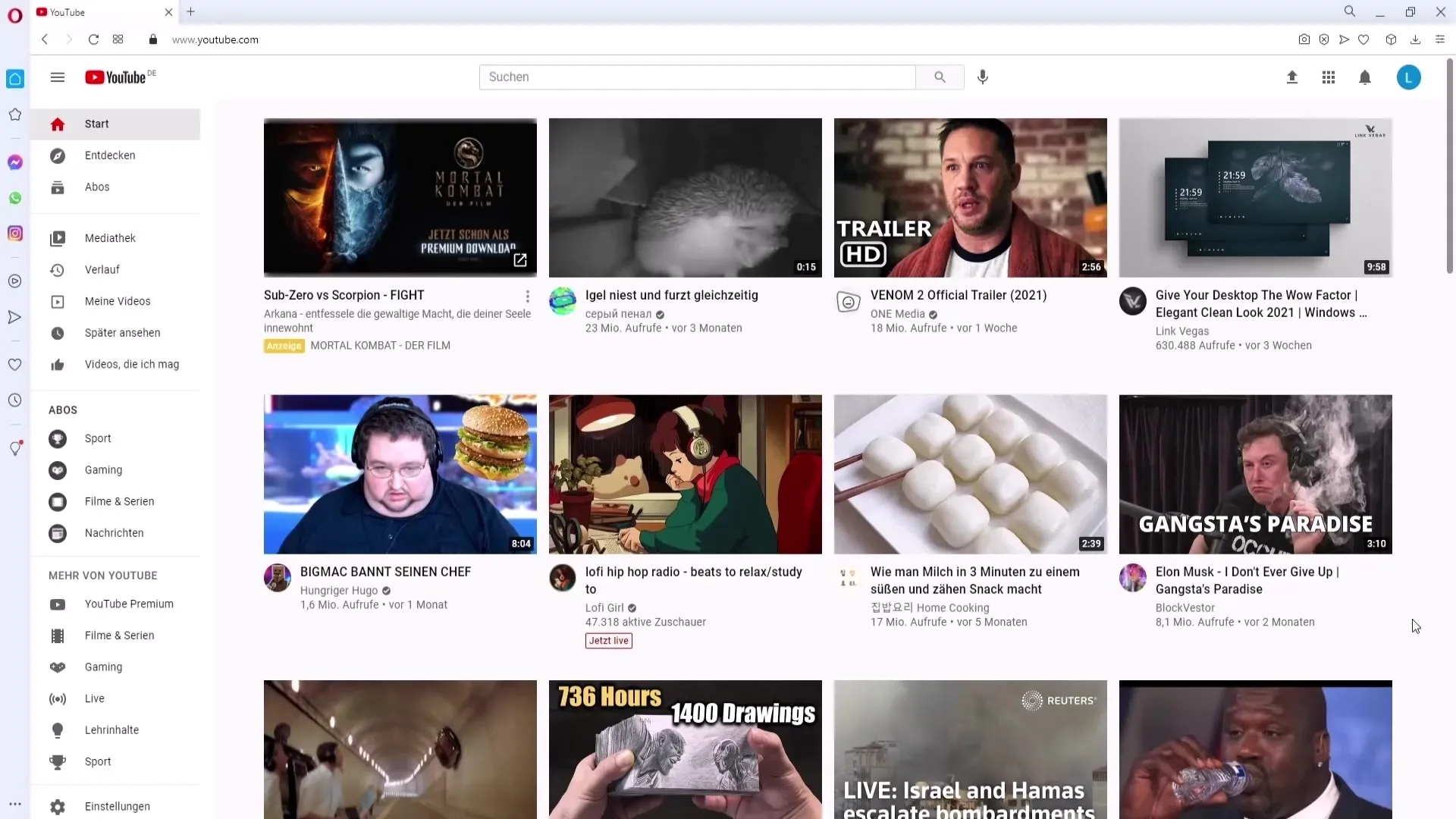
Task: Open Mortal Kombat ad thumbnail
Action: pyautogui.click(x=400, y=198)
